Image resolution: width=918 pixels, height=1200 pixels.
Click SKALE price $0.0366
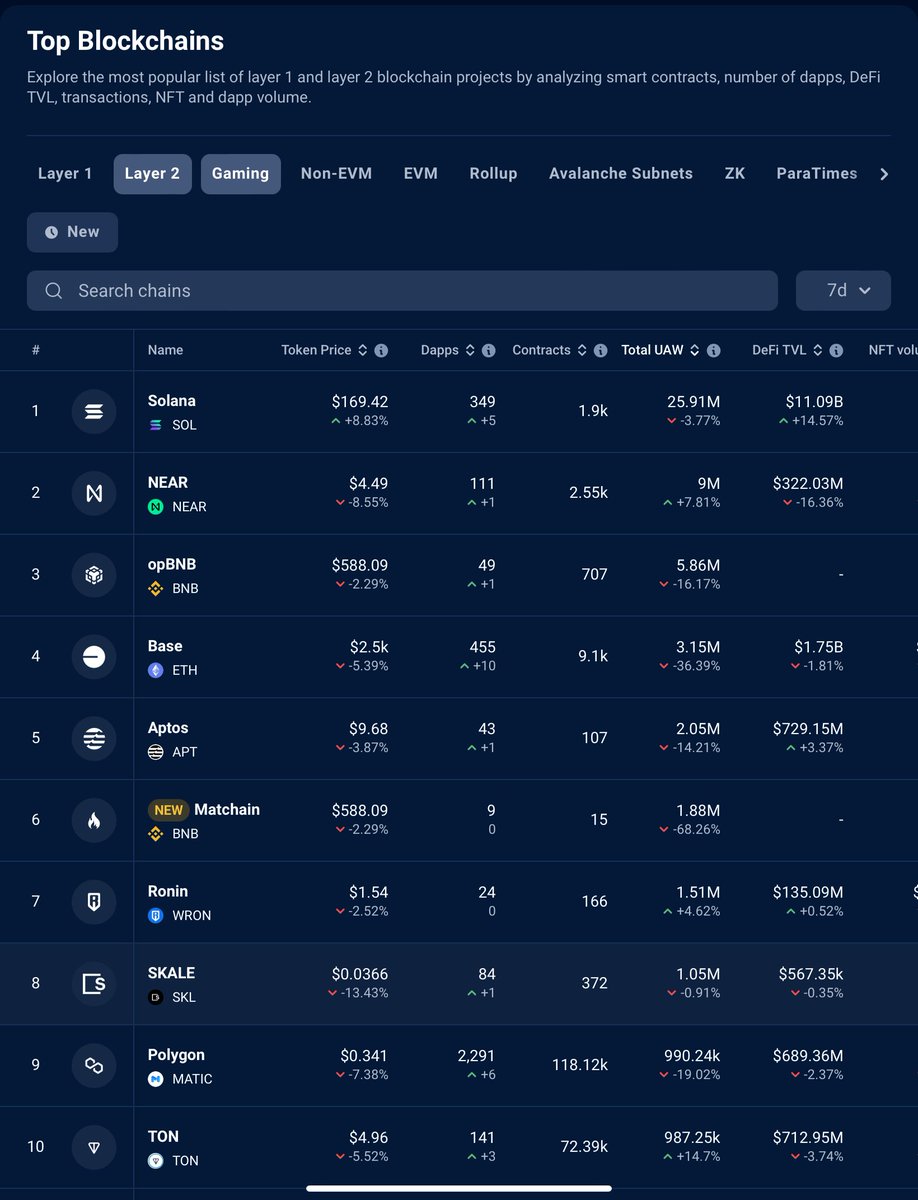(360, 973)
